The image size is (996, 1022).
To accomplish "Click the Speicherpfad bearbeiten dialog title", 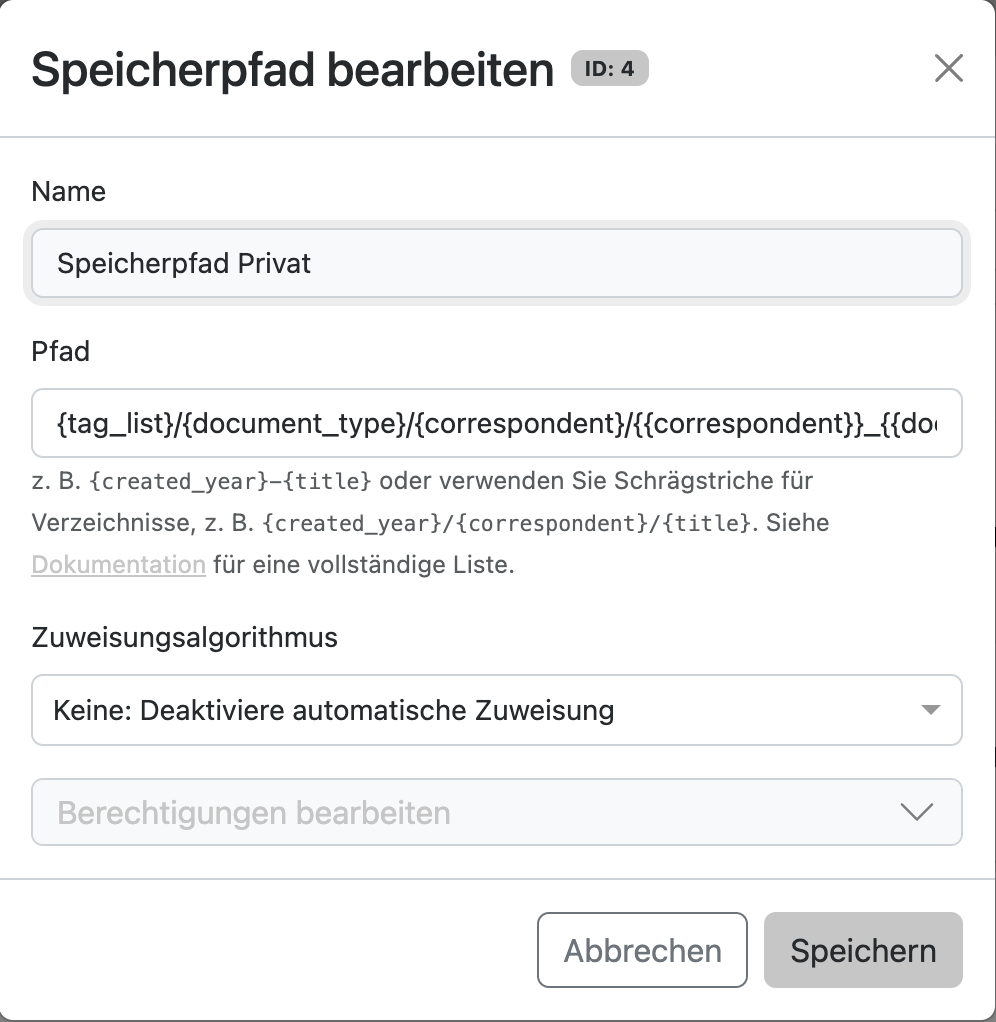I will pos(293,69).
